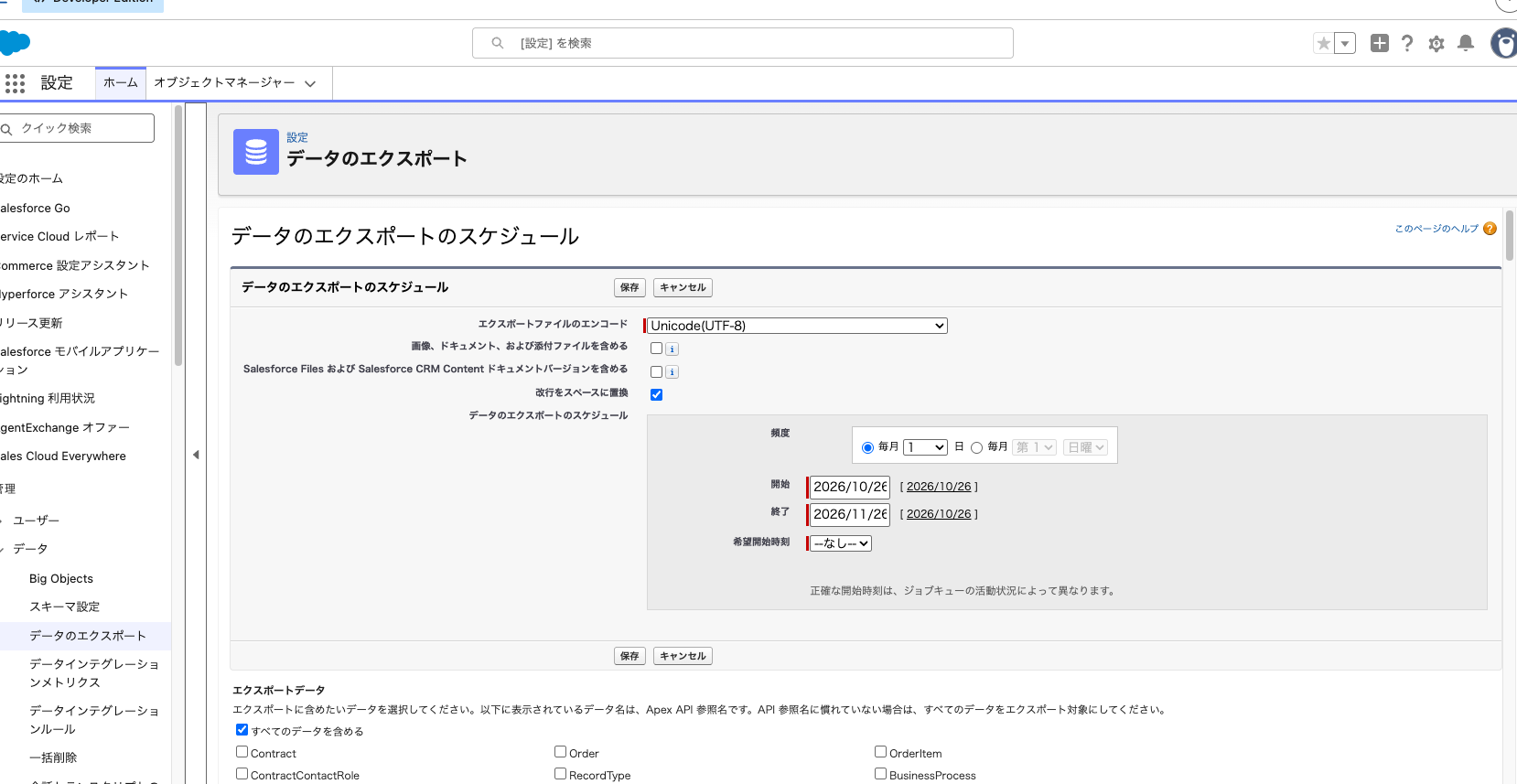Open the user profile avatar
The width and height of the screenshot is (1517, 784).
click(x=1504, y=43)
